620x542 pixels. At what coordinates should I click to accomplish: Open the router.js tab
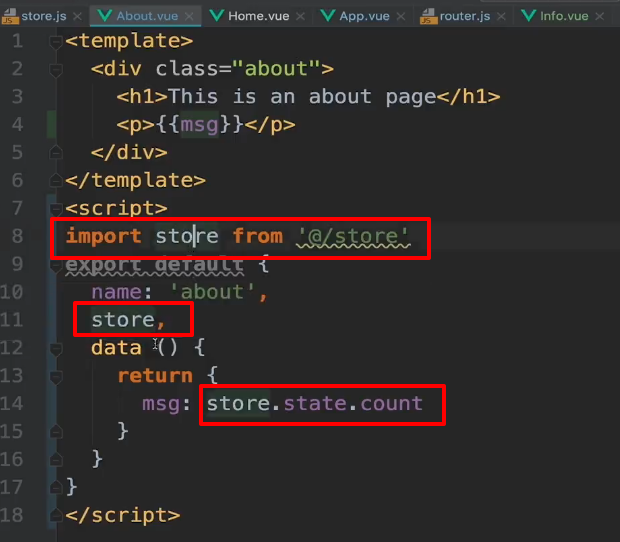[x=465, y=16]
